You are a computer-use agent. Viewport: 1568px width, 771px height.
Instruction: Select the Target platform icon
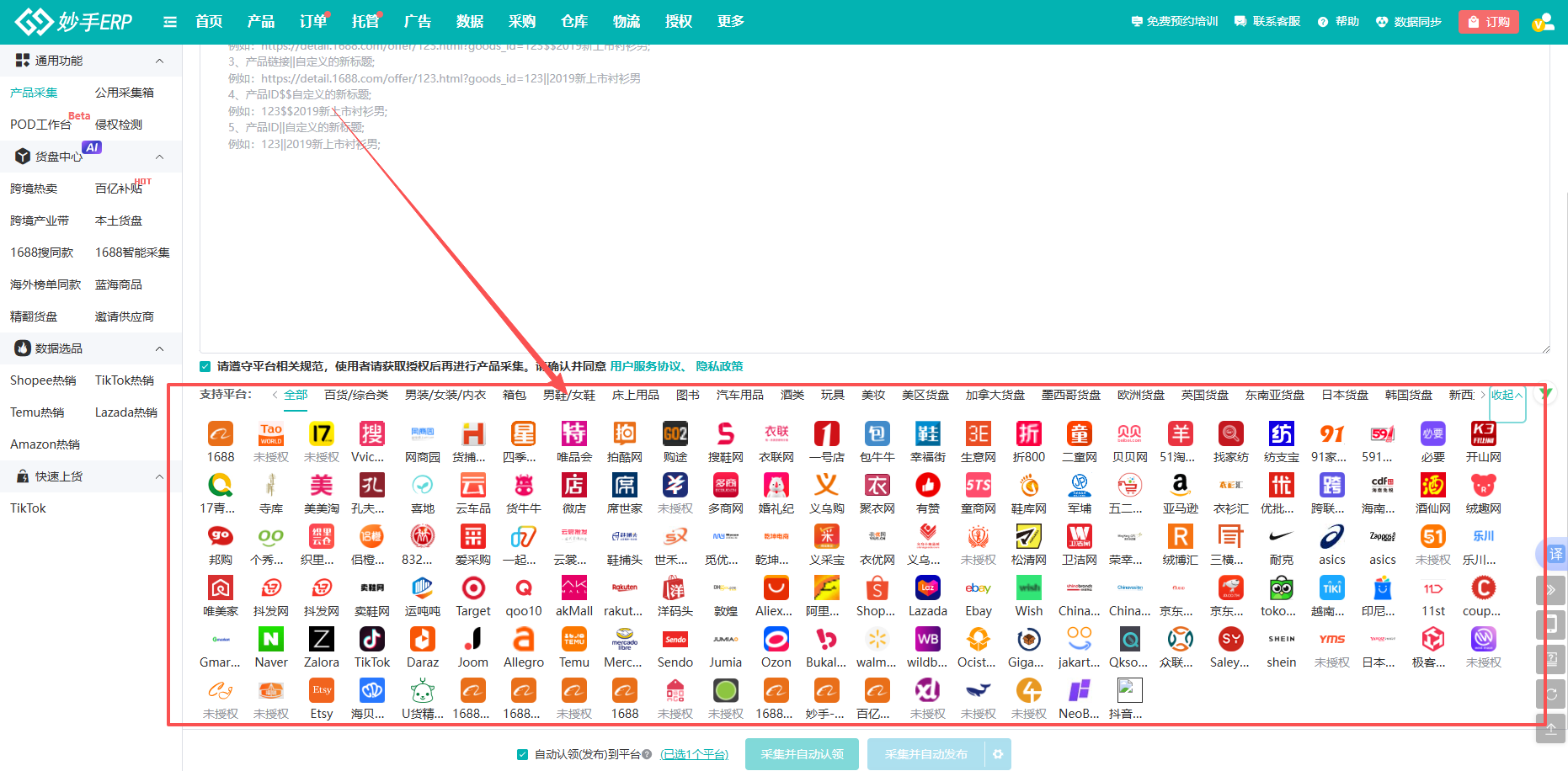coord(472,589)
